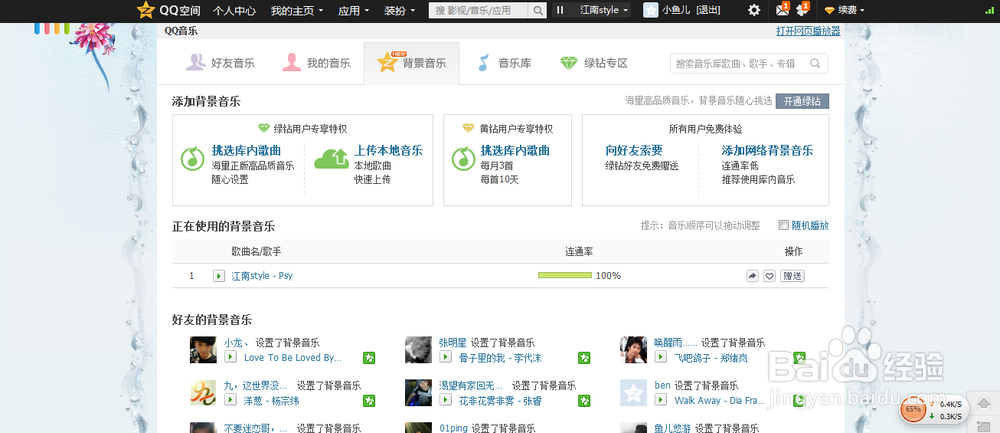
Task: Open 唤醒雨 friend's avatar thumbnail
Action: click(633, 350)
